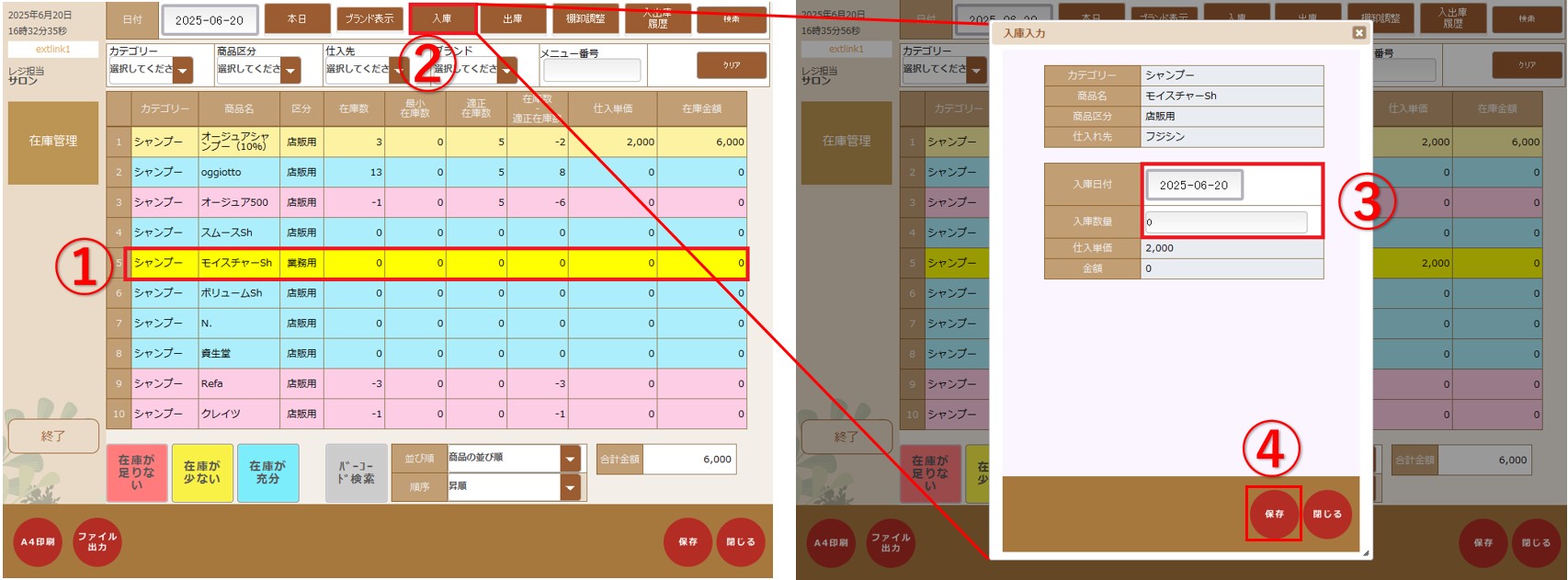Click the dimmed 棚卸調整 button behind the dialog
The image size is (1568, 580).
pos(1380,18)
